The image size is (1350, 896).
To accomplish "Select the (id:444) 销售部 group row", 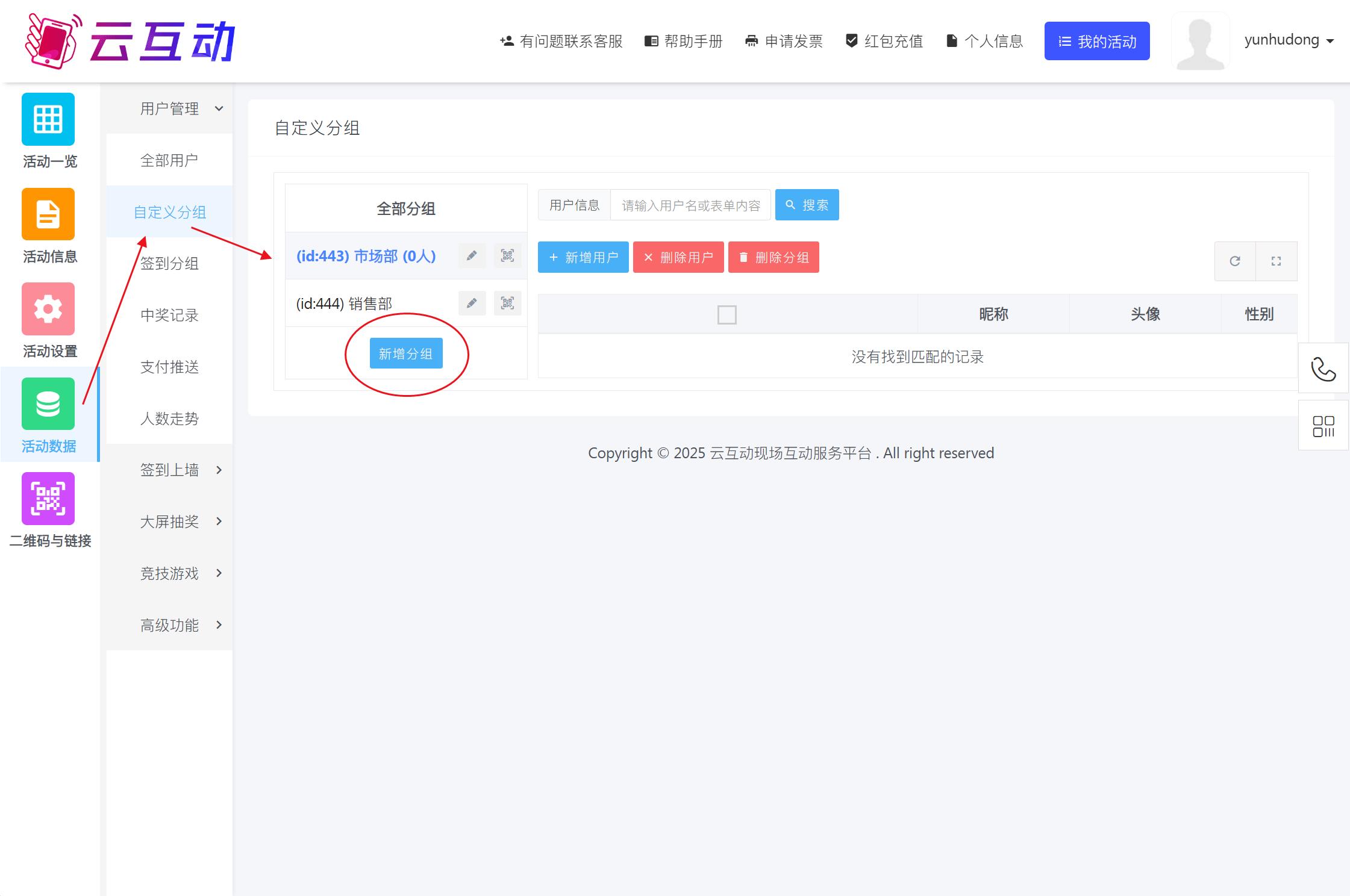I will [x=361, y=303].
